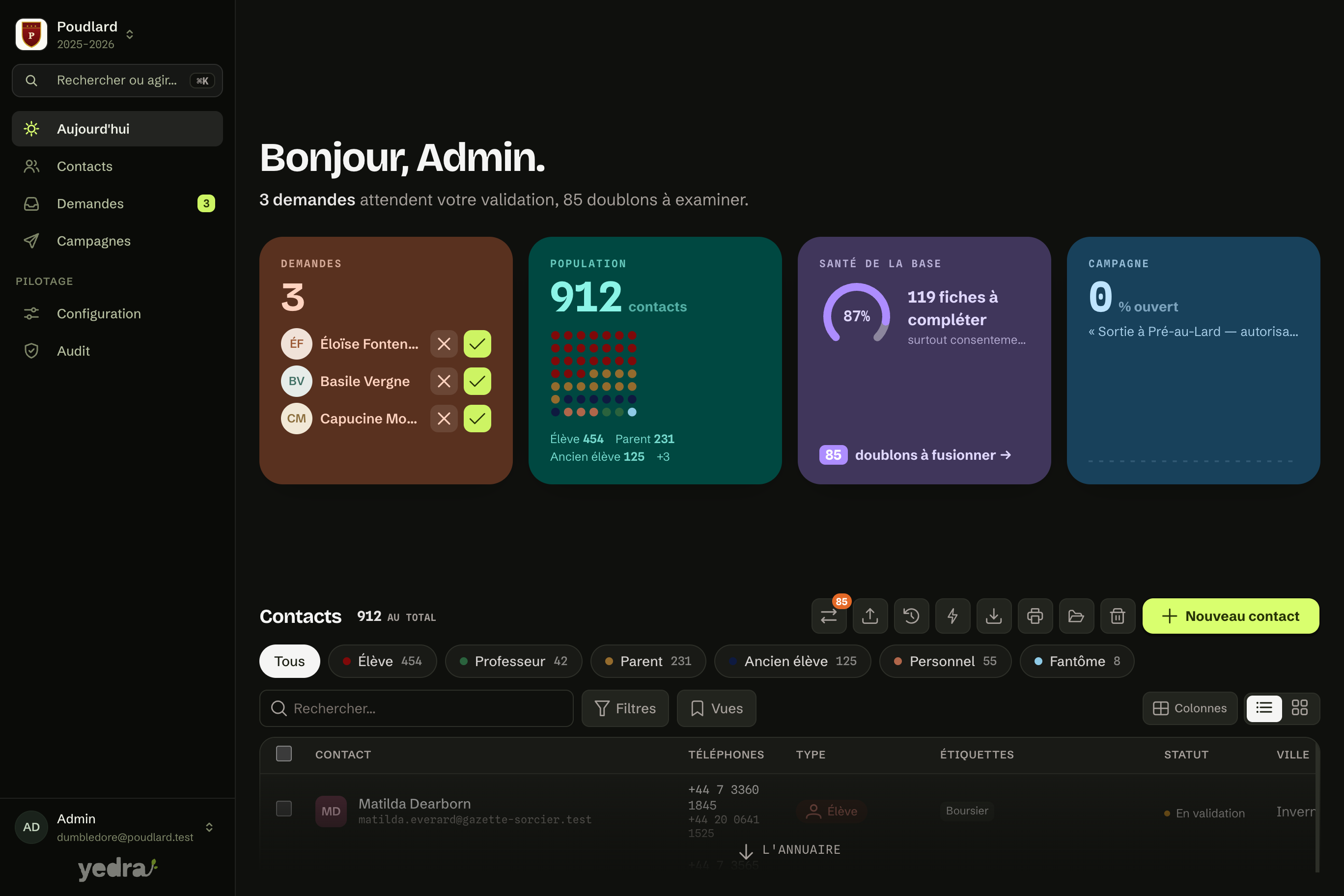Reject Éloïse Fonten... request with X
Screen dimensions: 1344x896
click(x=444, y=344)
